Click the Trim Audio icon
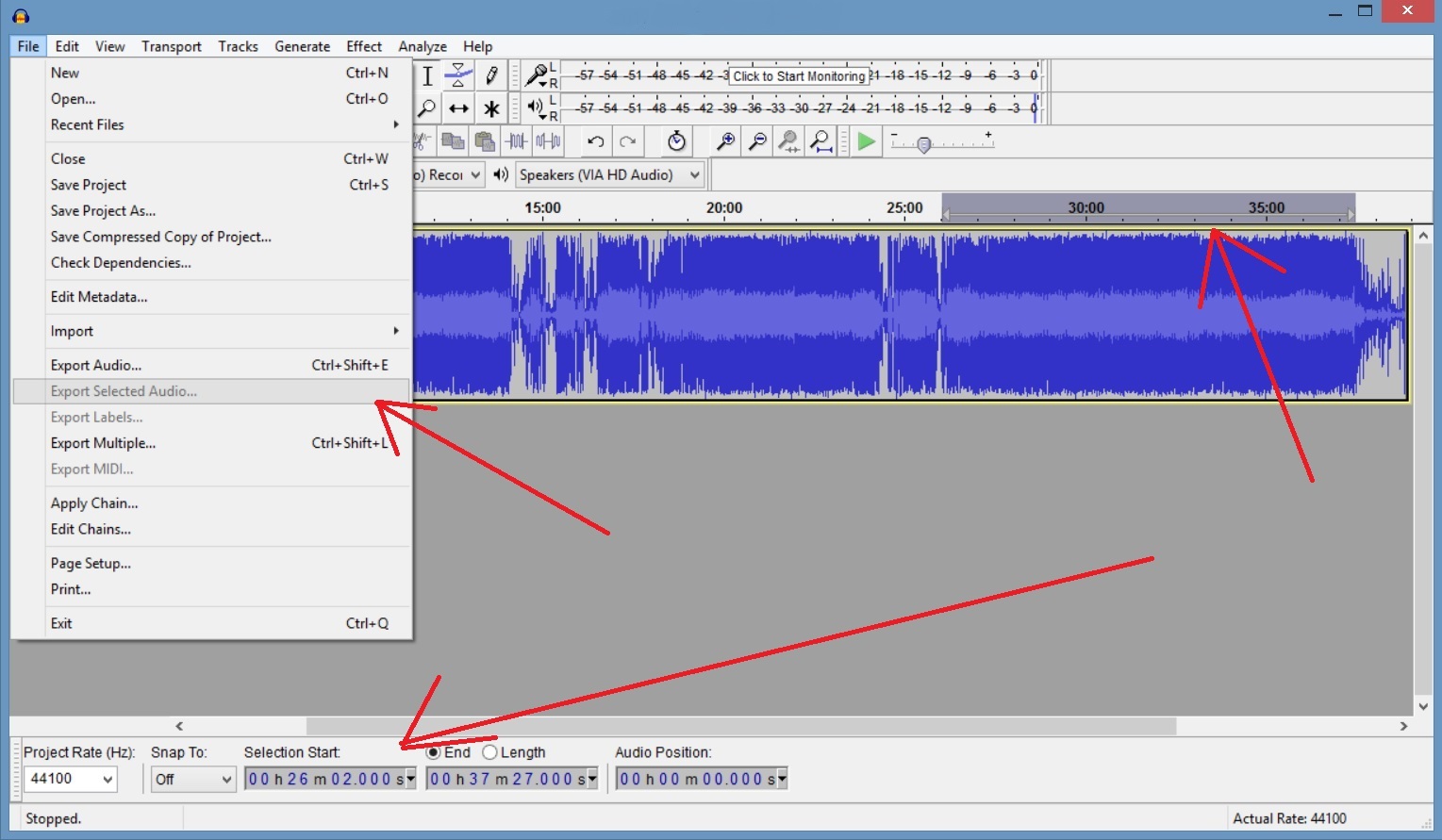 tap(517, 141)
